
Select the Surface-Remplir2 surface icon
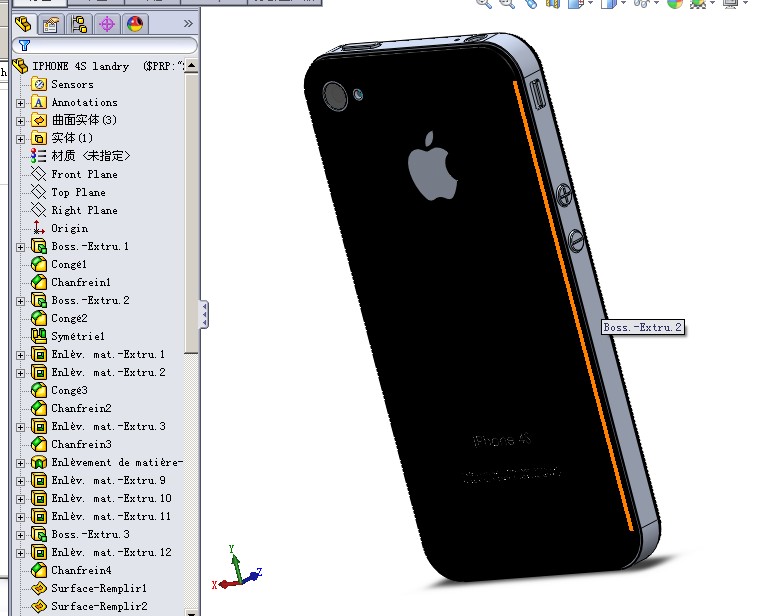click(x=39, y=606)
